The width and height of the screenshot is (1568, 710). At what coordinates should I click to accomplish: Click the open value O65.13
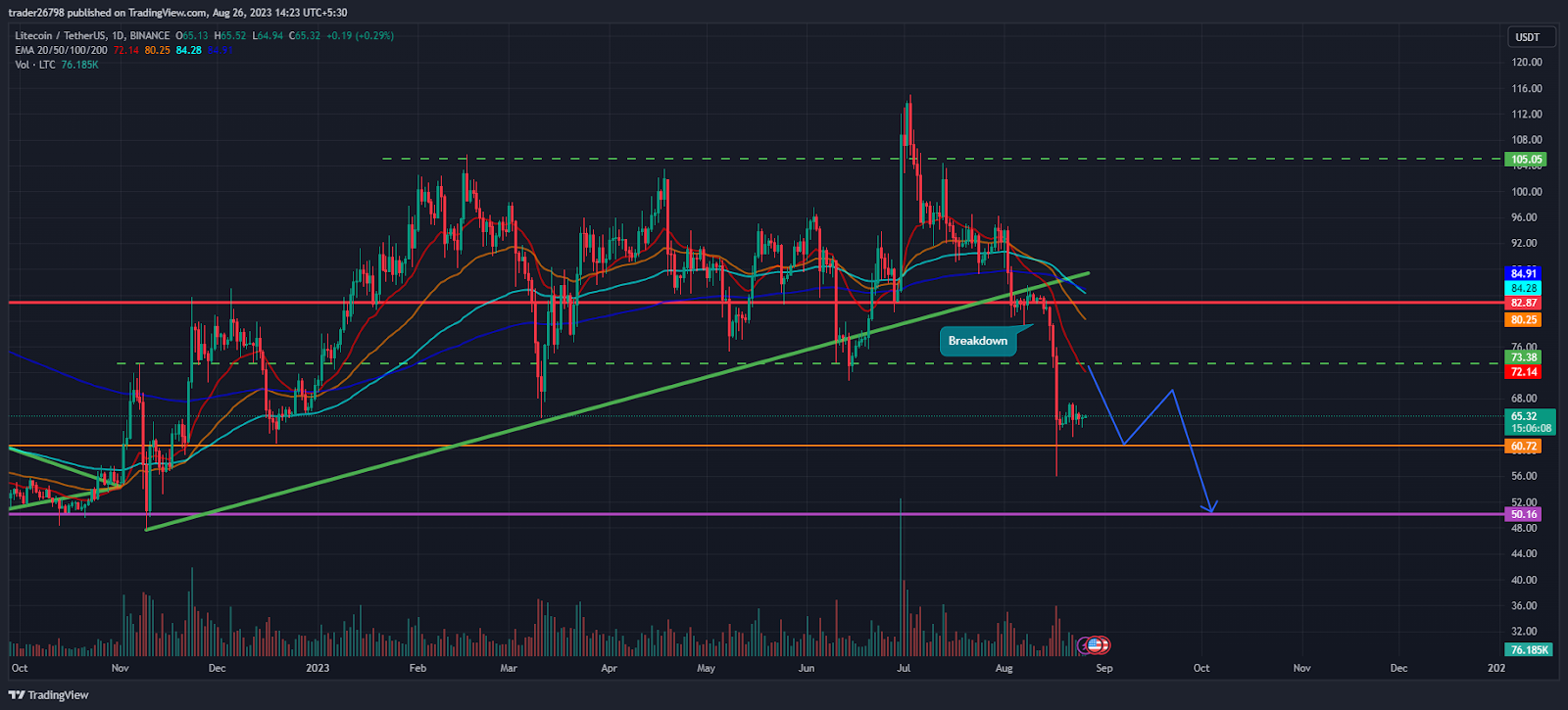[192, 36]
